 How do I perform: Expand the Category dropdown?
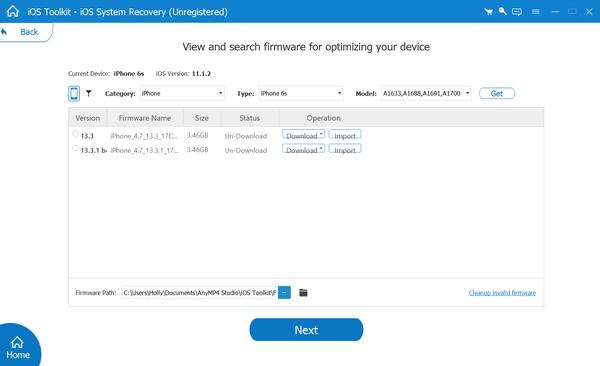[x=182, y=93]
